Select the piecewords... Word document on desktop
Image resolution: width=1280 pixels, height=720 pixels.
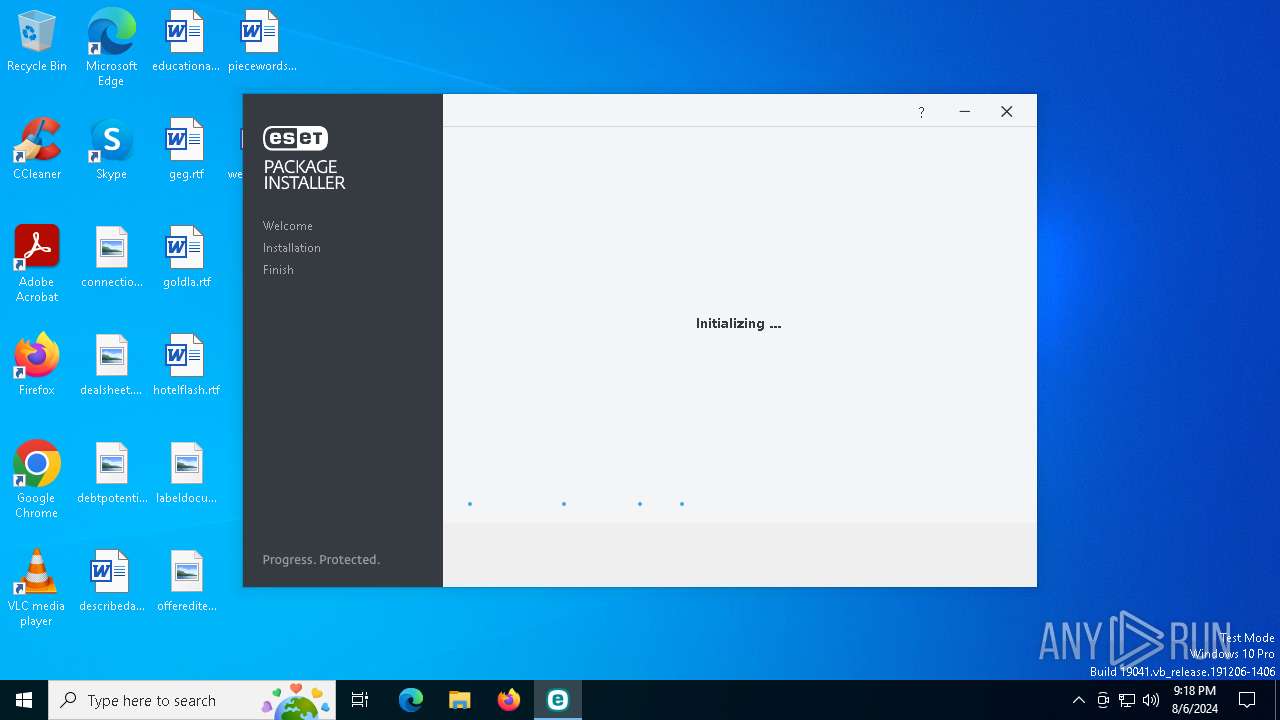click(261, 42)
